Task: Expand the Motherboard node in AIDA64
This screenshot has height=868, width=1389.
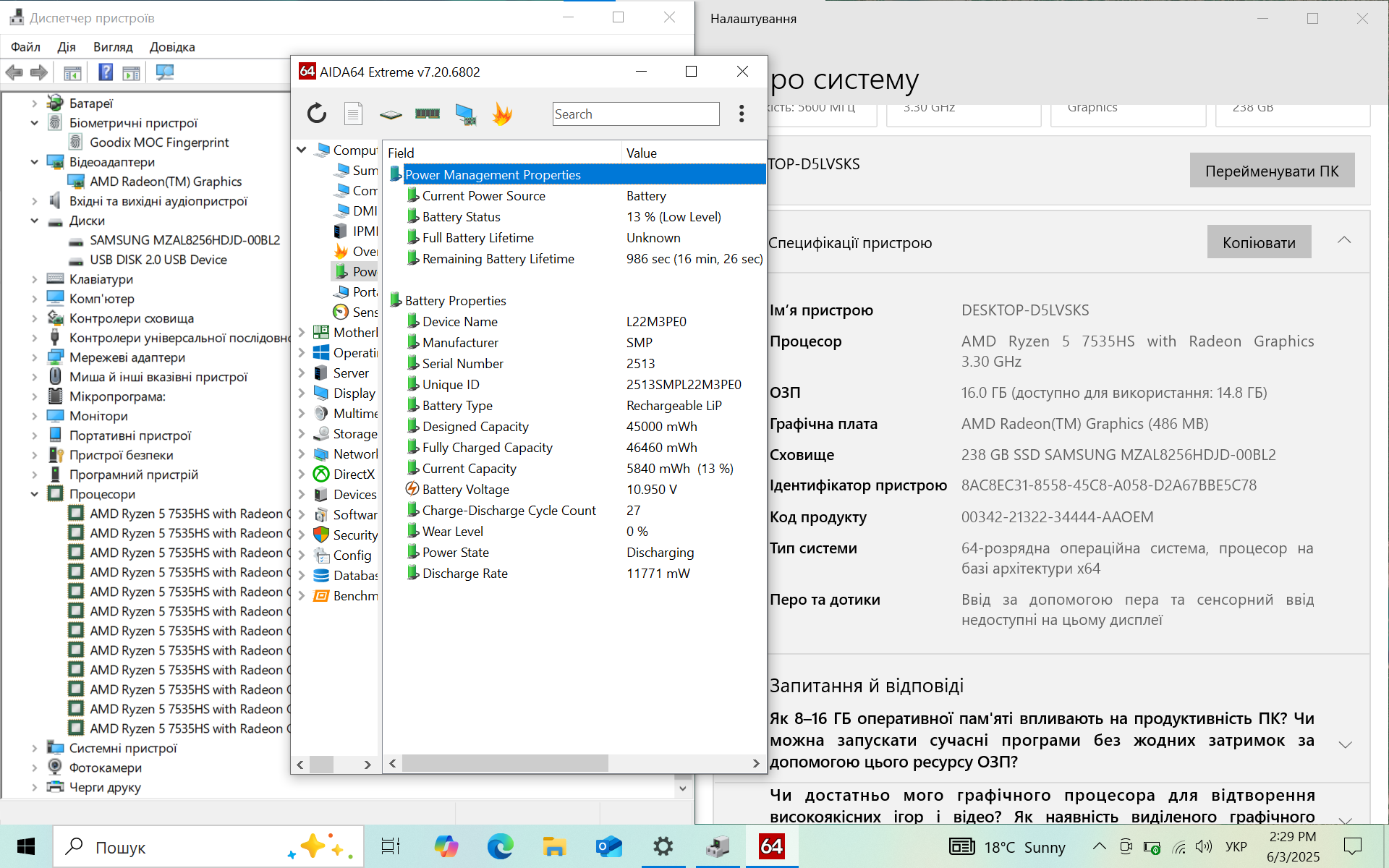Action: 302,332
